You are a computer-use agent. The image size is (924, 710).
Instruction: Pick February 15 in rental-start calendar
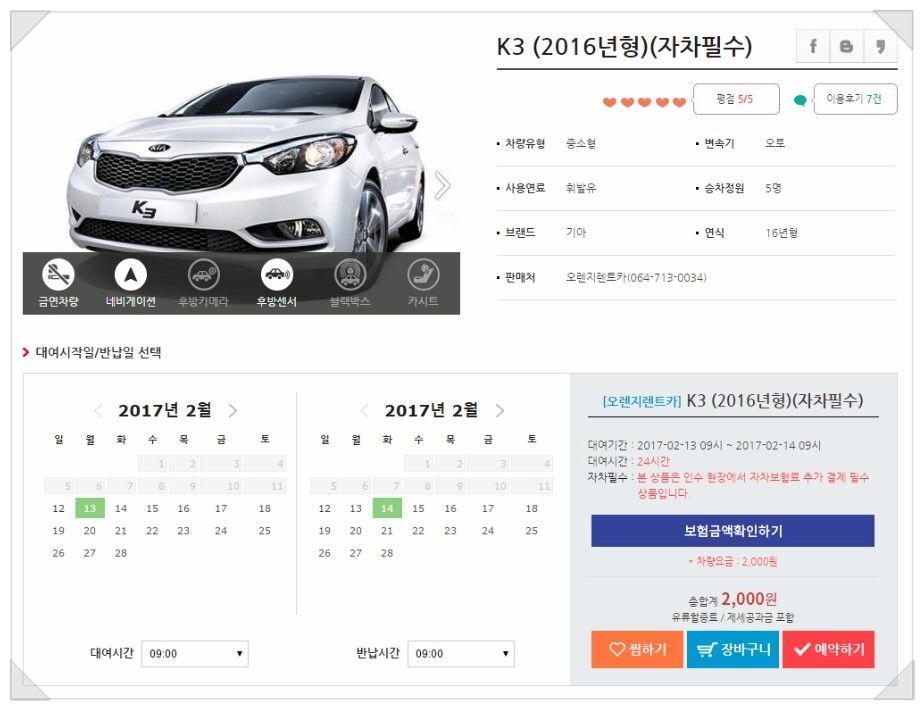tap(152, 508)
